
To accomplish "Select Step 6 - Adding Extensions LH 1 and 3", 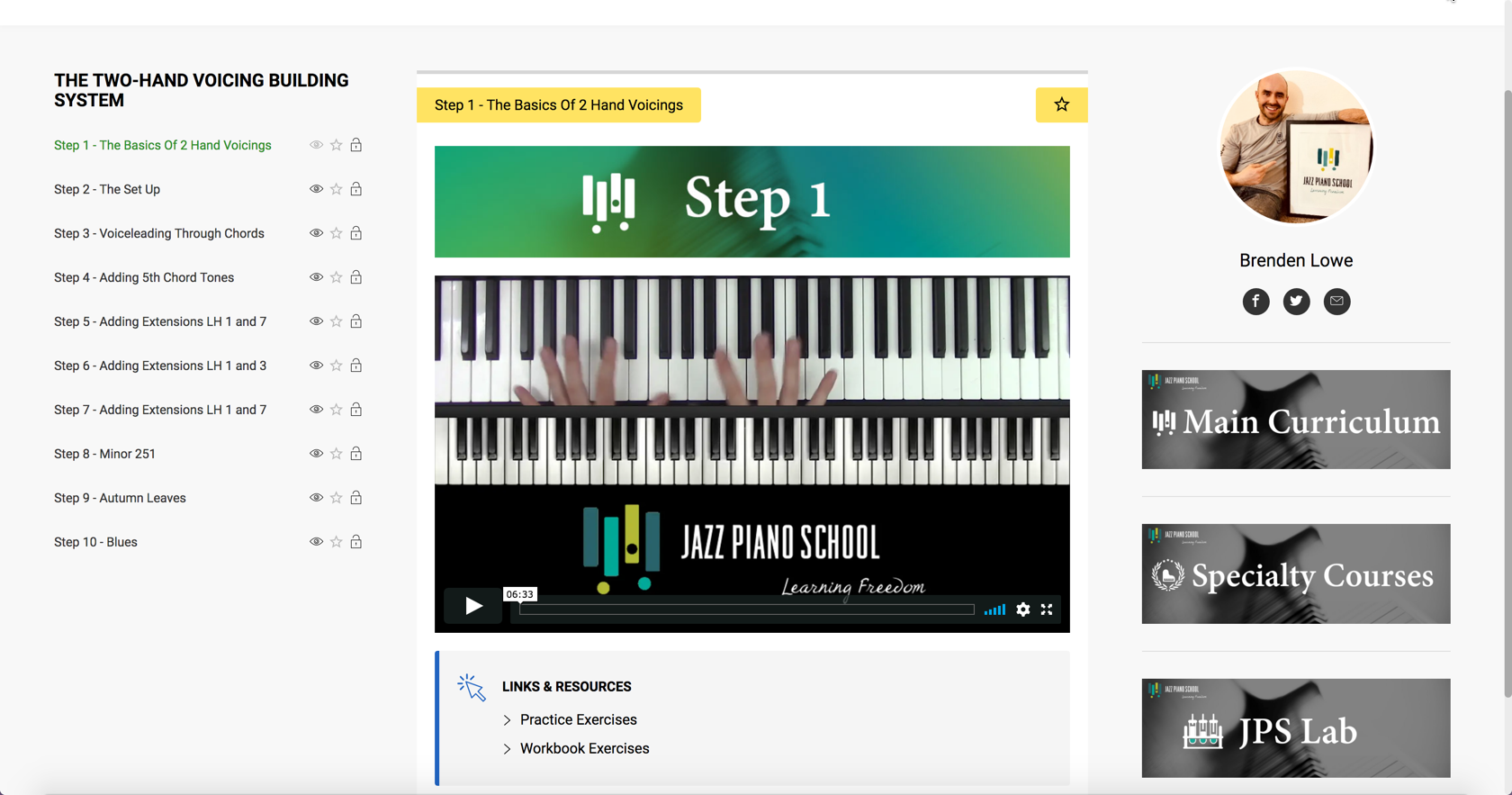I will (160, 366).
